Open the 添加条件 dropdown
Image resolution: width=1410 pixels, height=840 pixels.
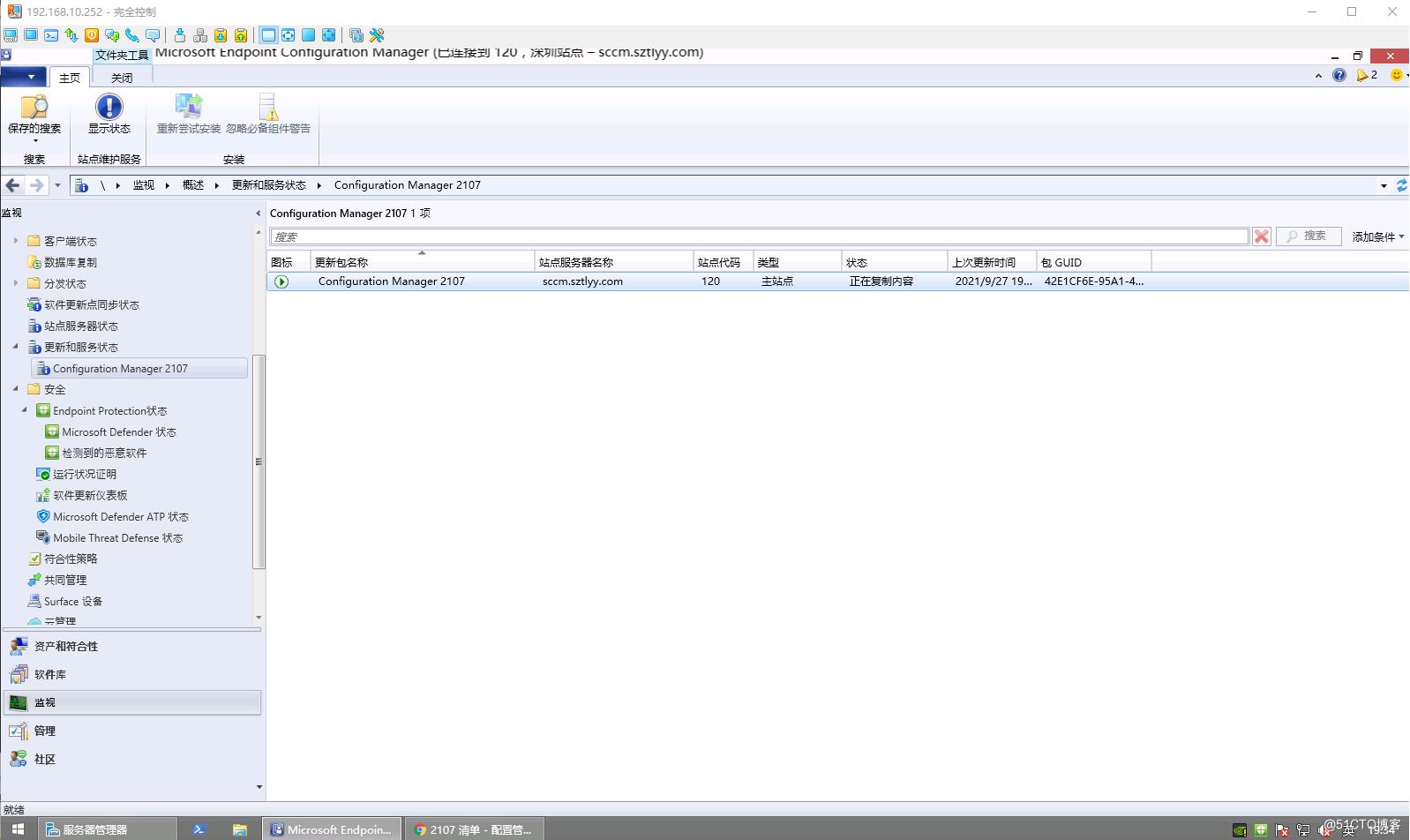click(x=1378, y=236)
